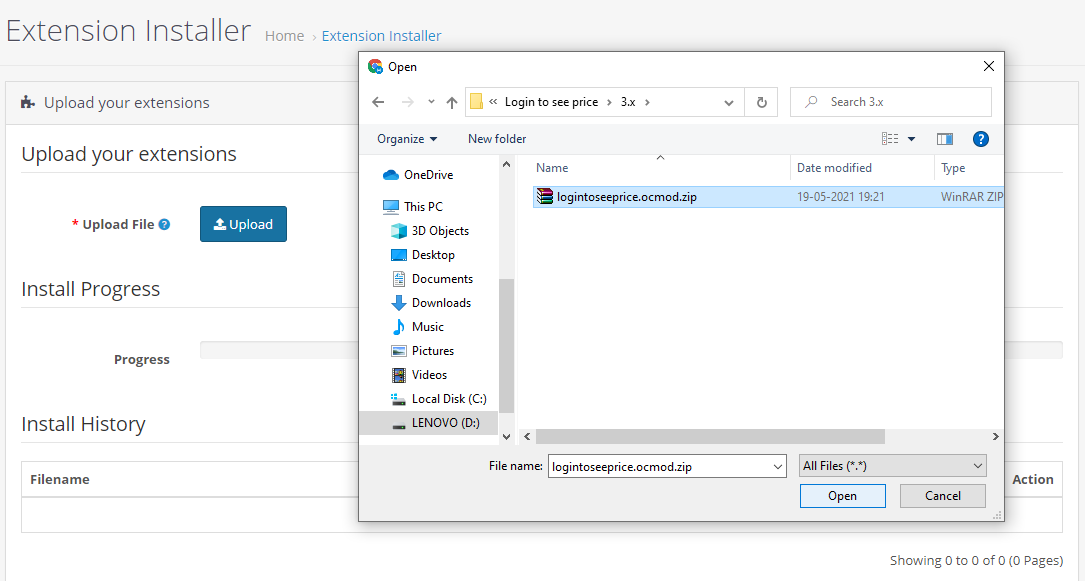The height and width of the screenshot is (581, 1085).
Task: Select the logintoseeprice.ocmod.zip file
Action: 625,196
